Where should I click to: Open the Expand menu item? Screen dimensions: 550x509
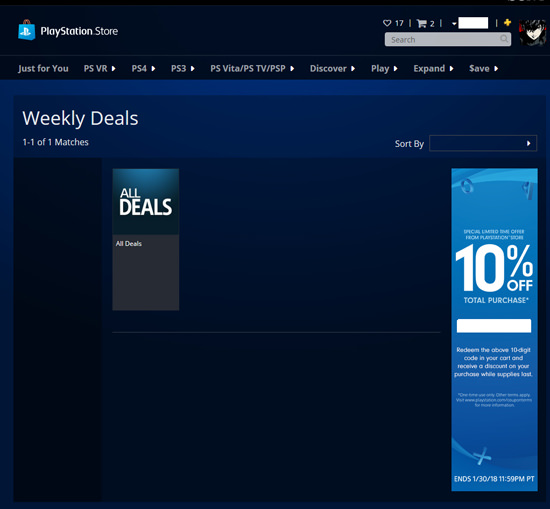click(x=434, y=68)
